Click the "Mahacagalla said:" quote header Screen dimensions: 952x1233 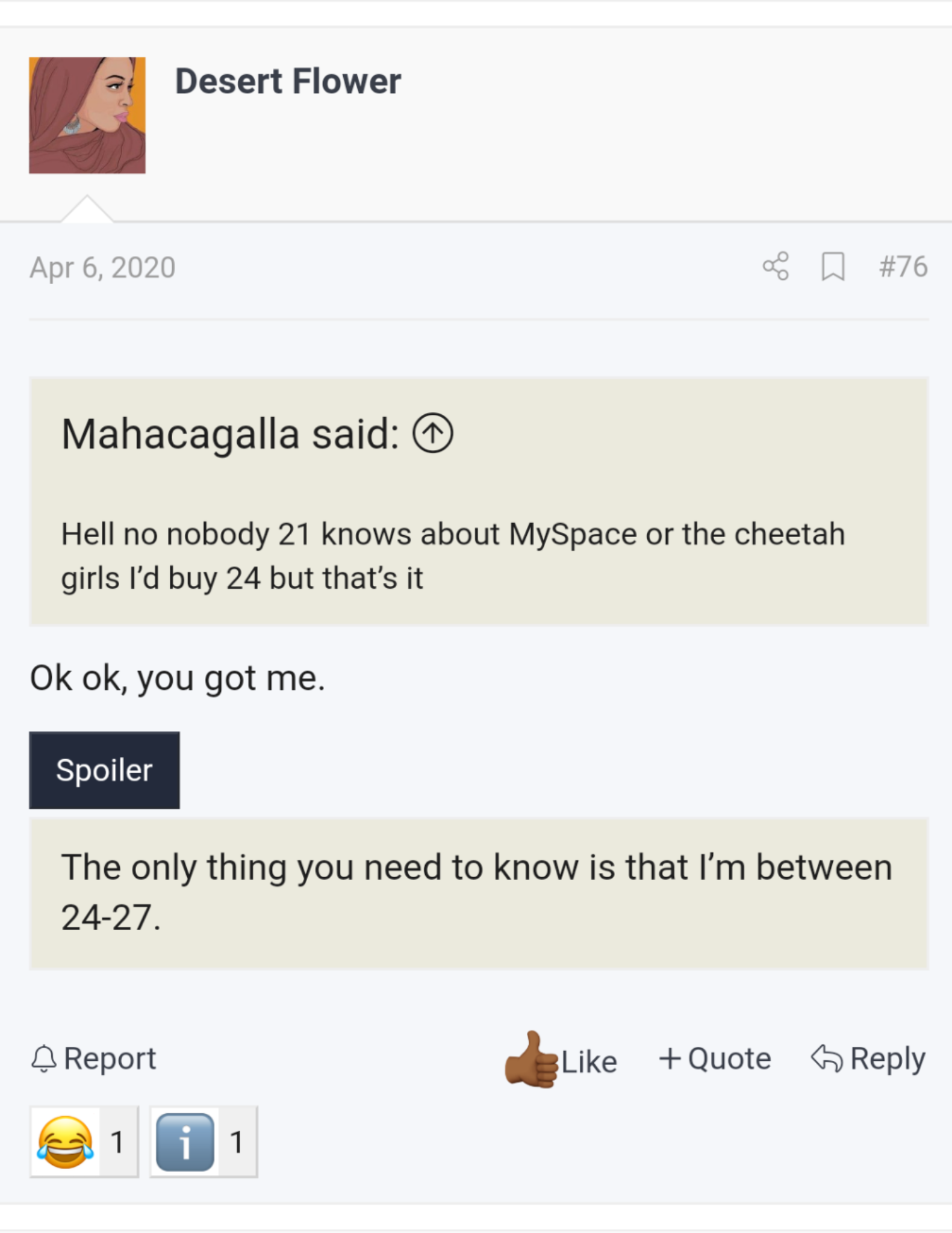[230, 434]
